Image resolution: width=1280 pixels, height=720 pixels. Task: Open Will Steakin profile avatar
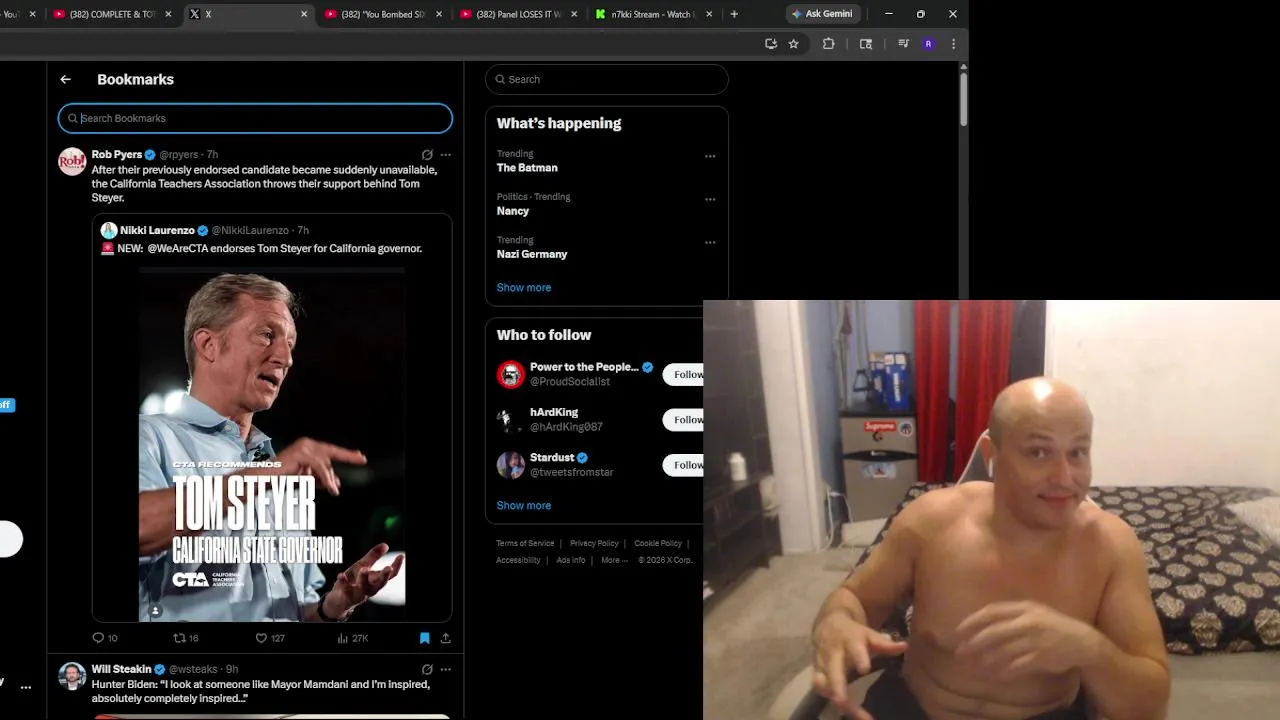pyautogui.click(x=72, y=676)
